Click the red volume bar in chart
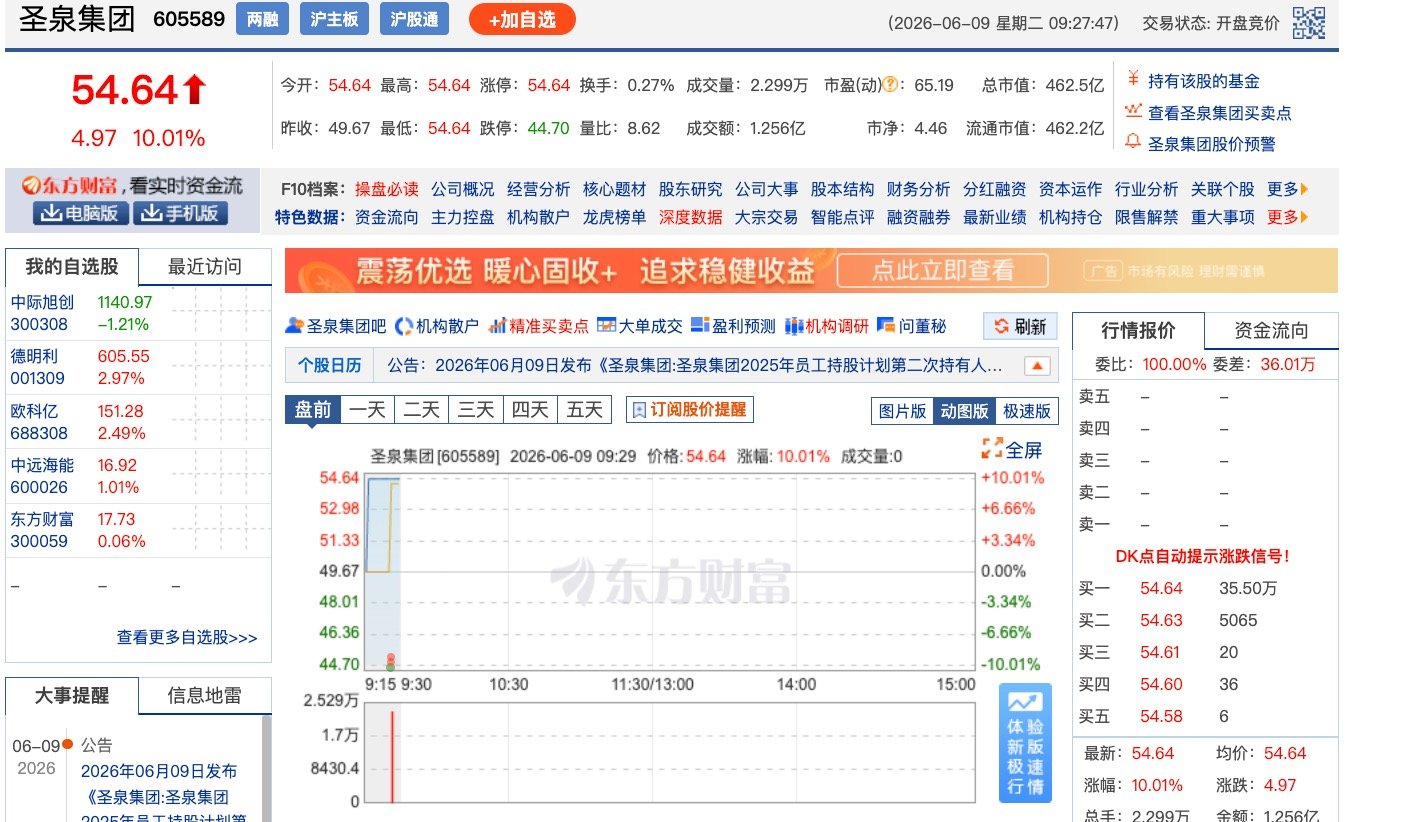Image resolution: width=1408 pixels, height=822 pixels. 392,756
